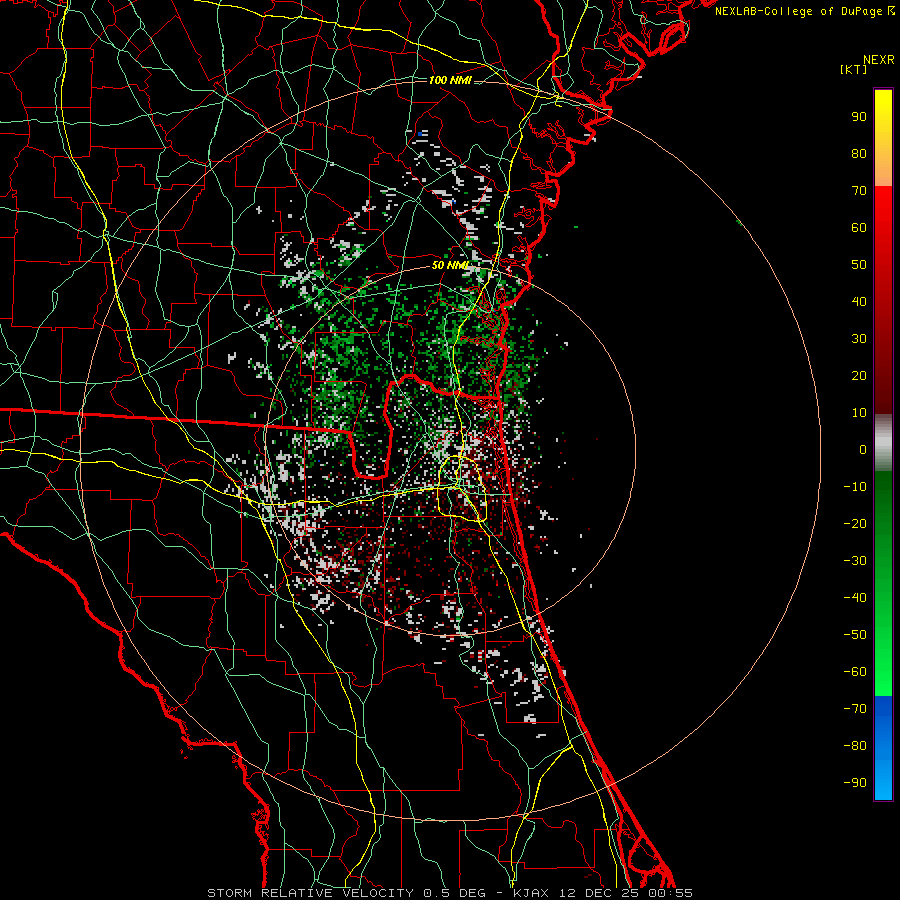Click the -90 value on velocity scale

coord(855,782)
